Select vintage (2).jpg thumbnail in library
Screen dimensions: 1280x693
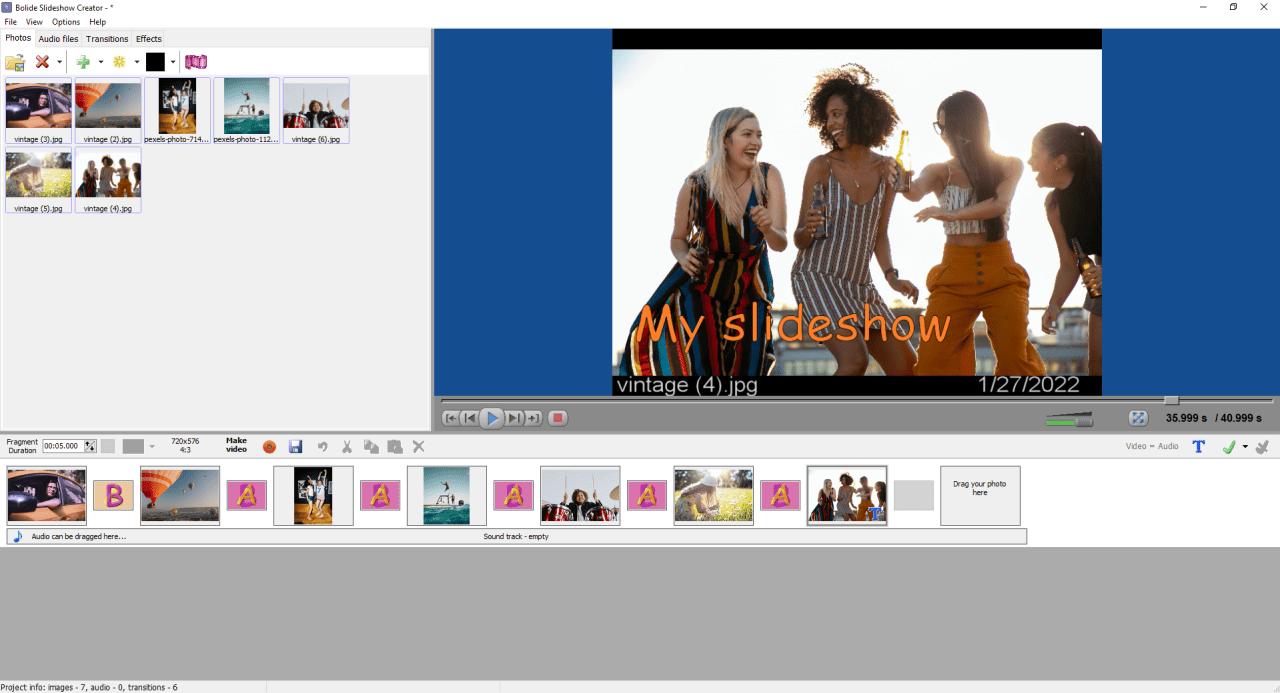(x=108, y=111)
